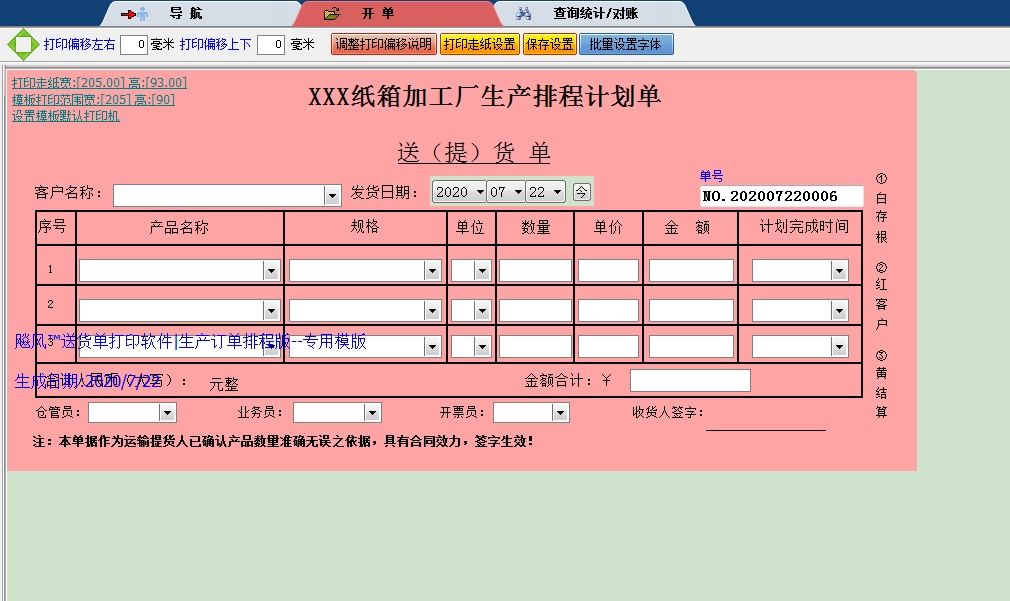The width and height of the screenshot is (1010, 601).
Task: Expand the 客户名称 dropdown
Action: (x=333, y=195)
